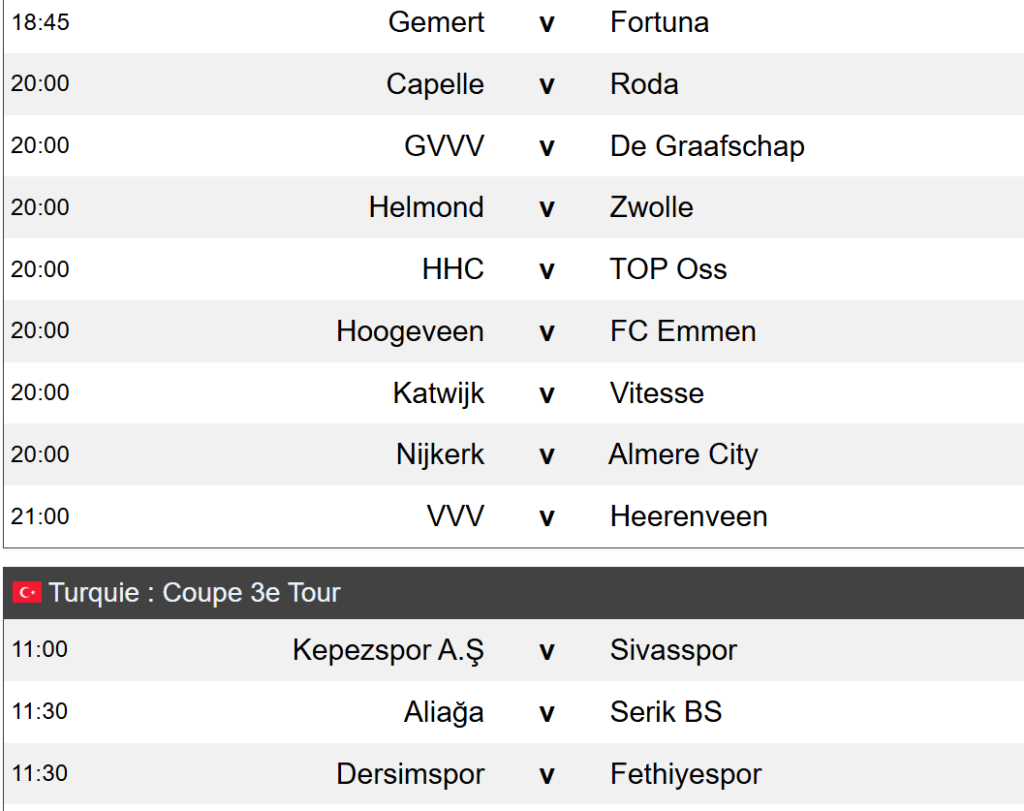Open the Helmond v Zwolle match separator
The image size is (1024, 811).
[546, 208]
